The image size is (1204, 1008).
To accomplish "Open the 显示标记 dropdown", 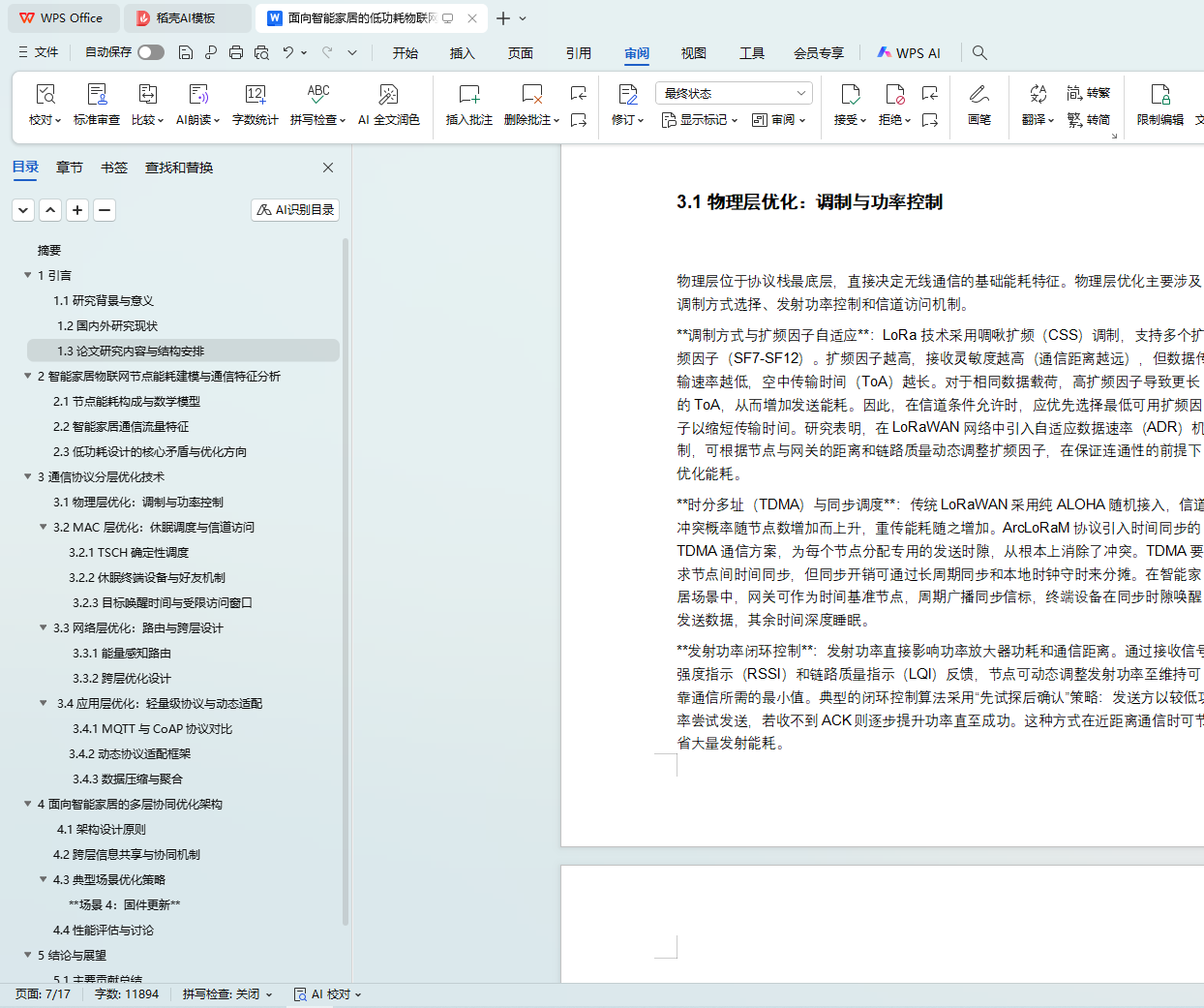I will point(699,120).
